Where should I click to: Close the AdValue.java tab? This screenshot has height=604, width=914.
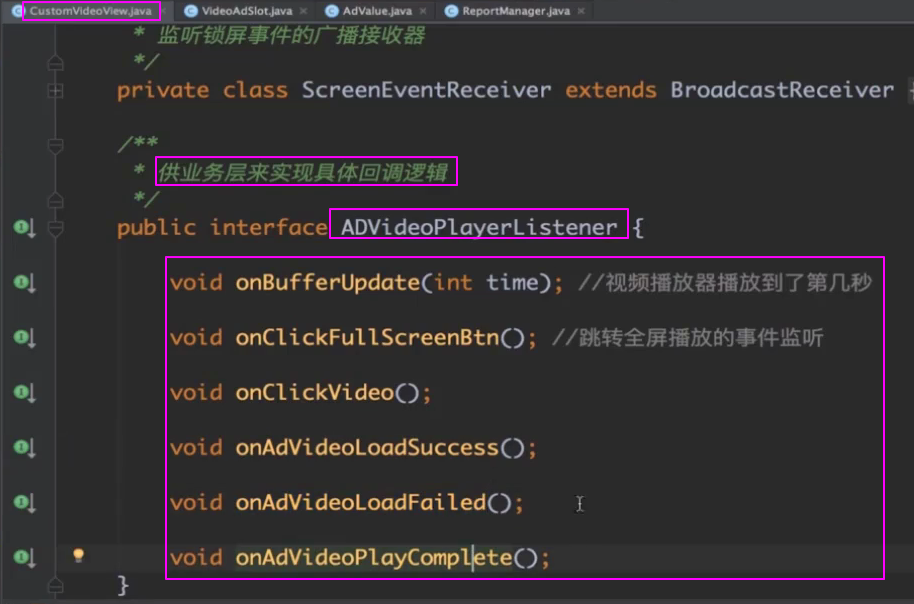coord(423,11)
